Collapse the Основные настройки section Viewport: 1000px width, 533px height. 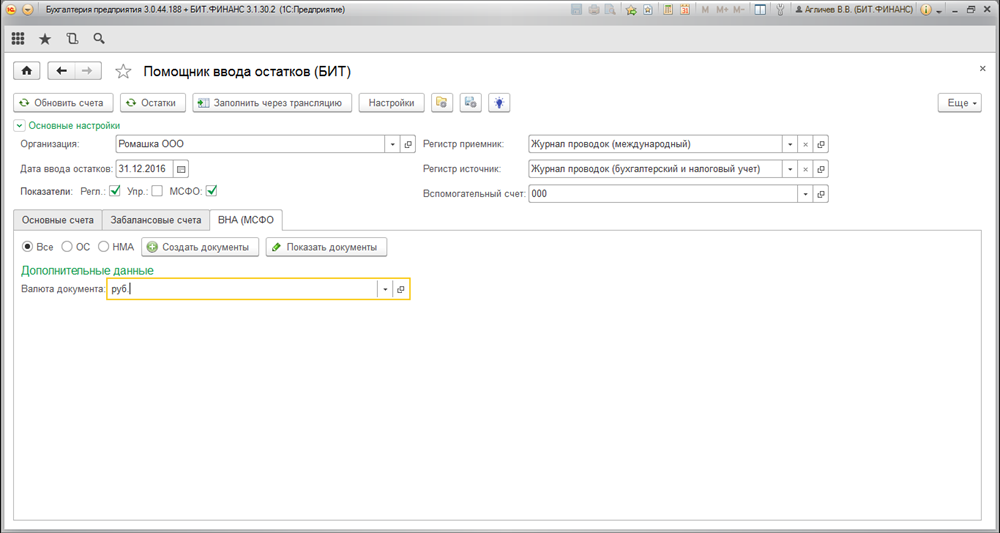(x=19, y=126)
